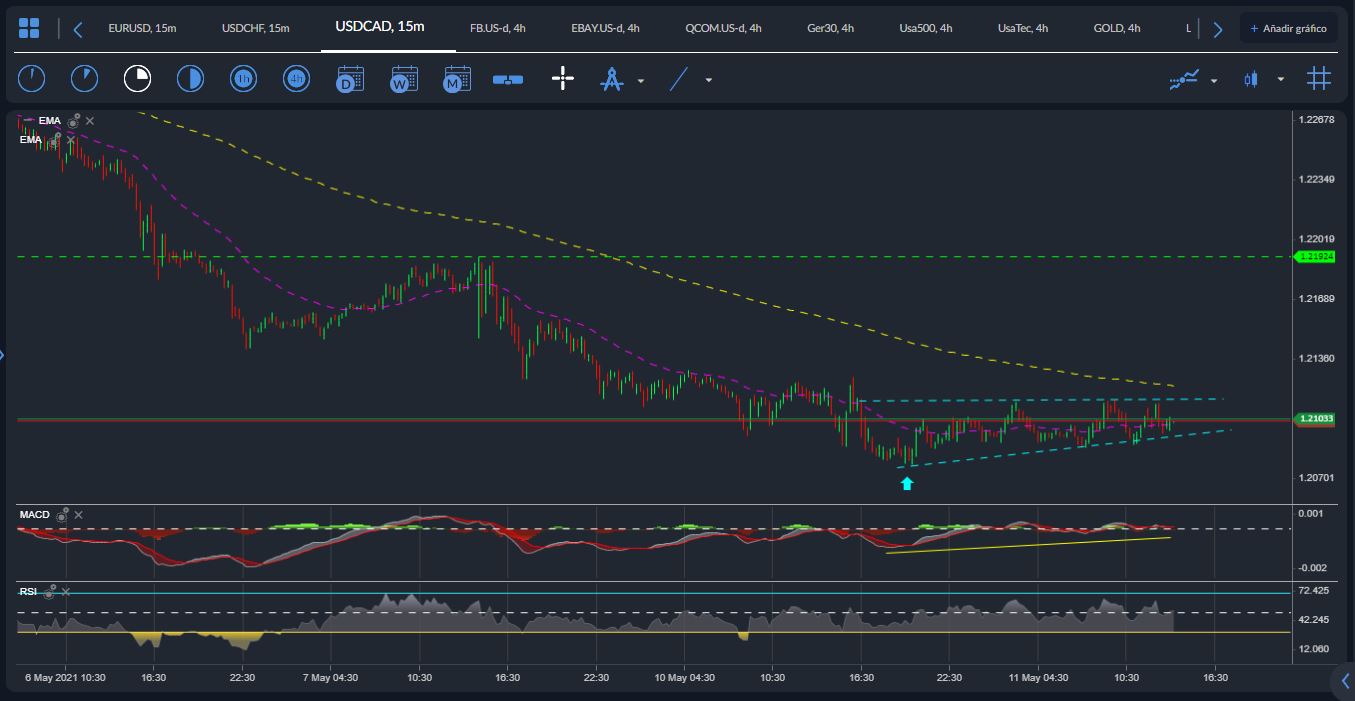
Task: Open the chart layout grid menu
Action: [30, 28]
